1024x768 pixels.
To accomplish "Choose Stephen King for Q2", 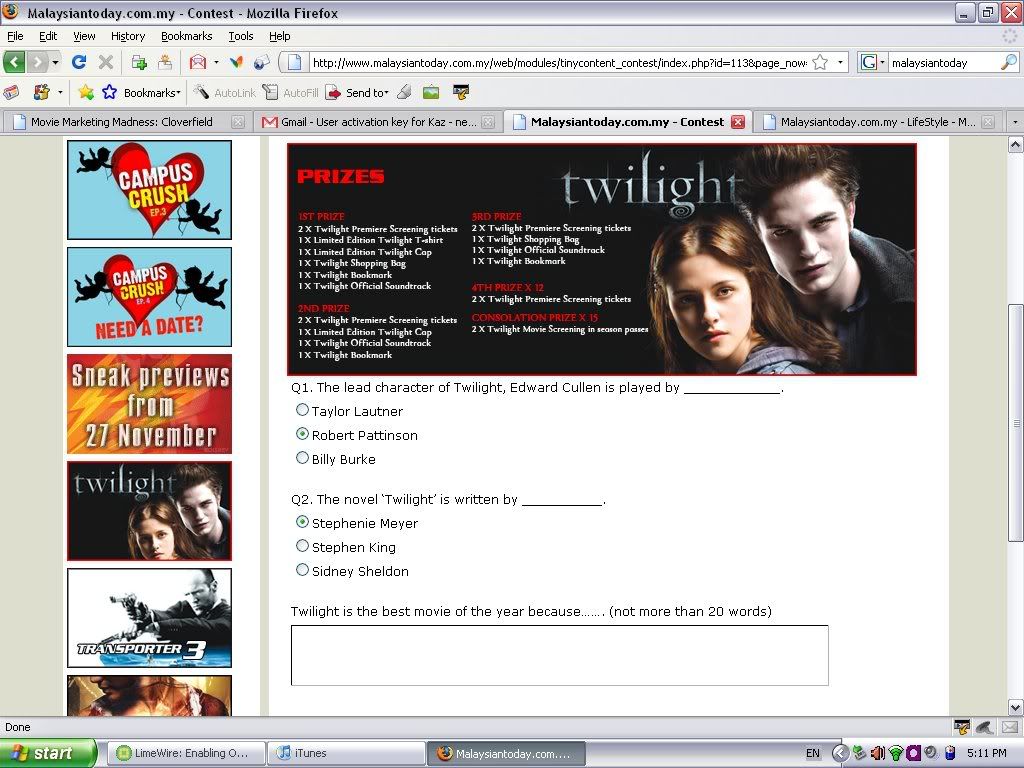I will coord(302,546).
